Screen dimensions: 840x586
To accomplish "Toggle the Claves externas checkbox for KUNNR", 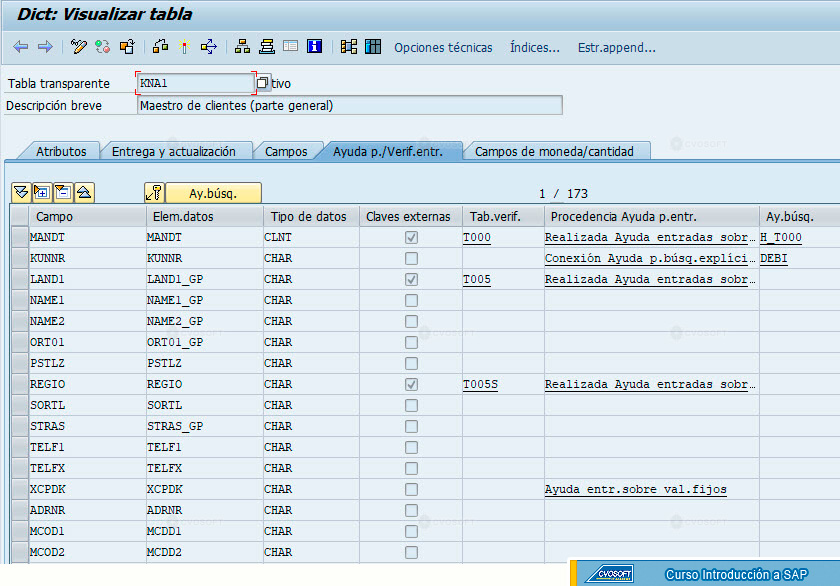I will pos(411,258).
